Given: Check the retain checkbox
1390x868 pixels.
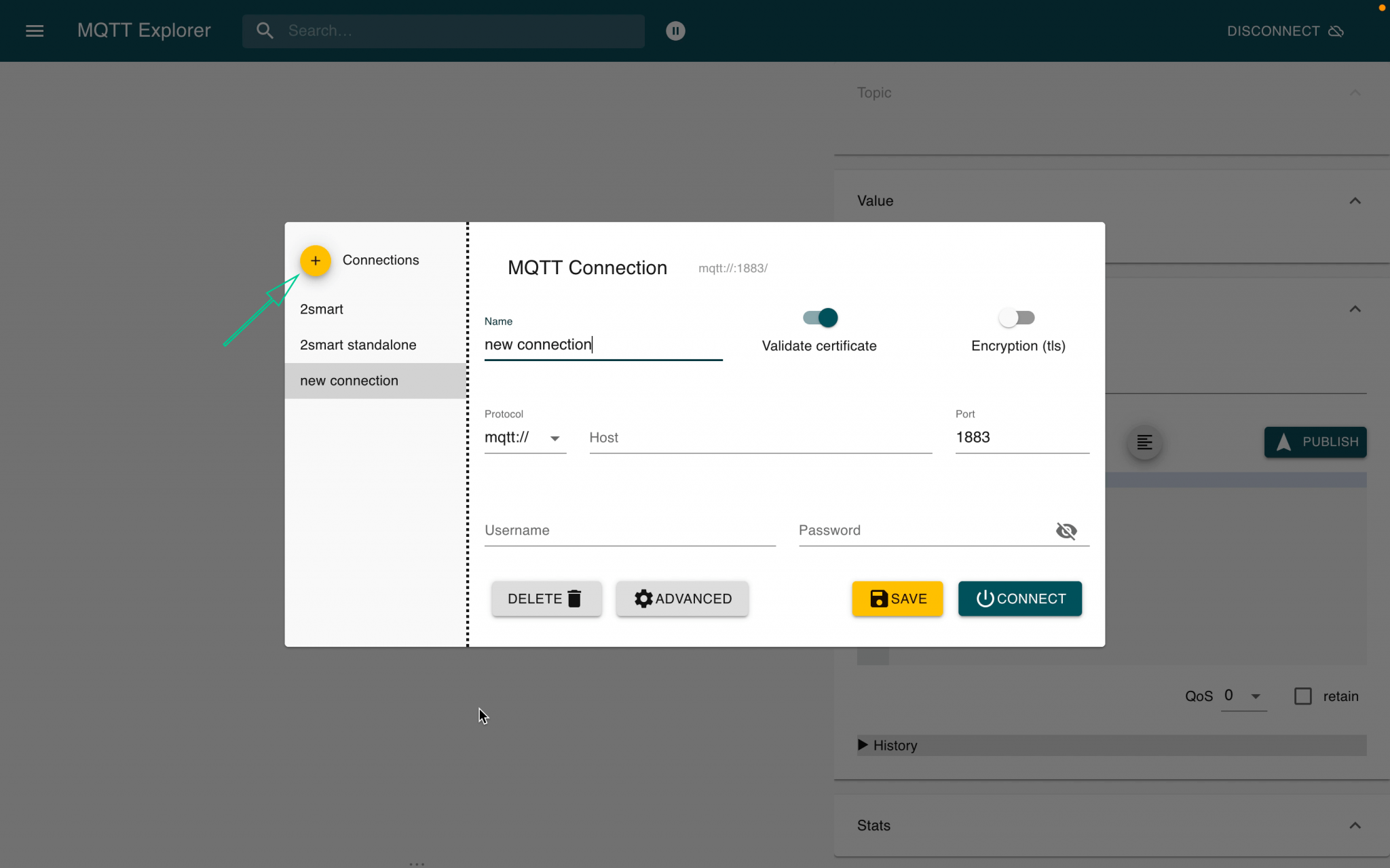Looking at the screenshot, I should [1303, 696].
